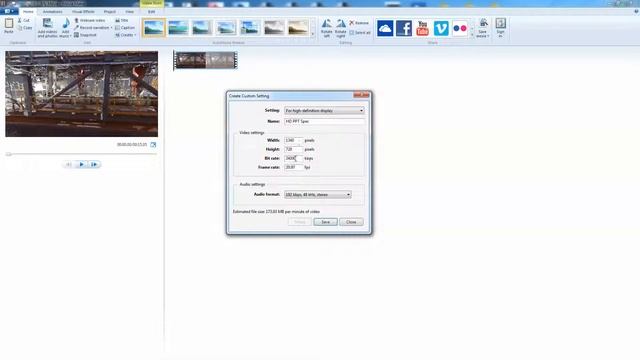Click the Previous frame button
The height and width of the screenshot is (360, 640).
point(69,164)
